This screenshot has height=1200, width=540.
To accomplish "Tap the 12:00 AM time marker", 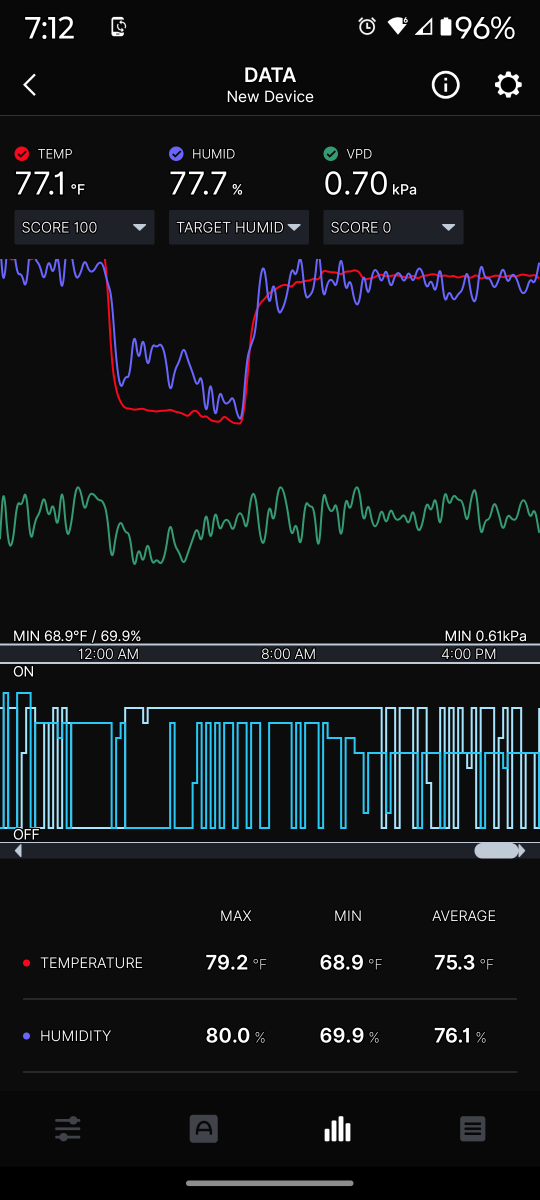I will coord(108,654).
